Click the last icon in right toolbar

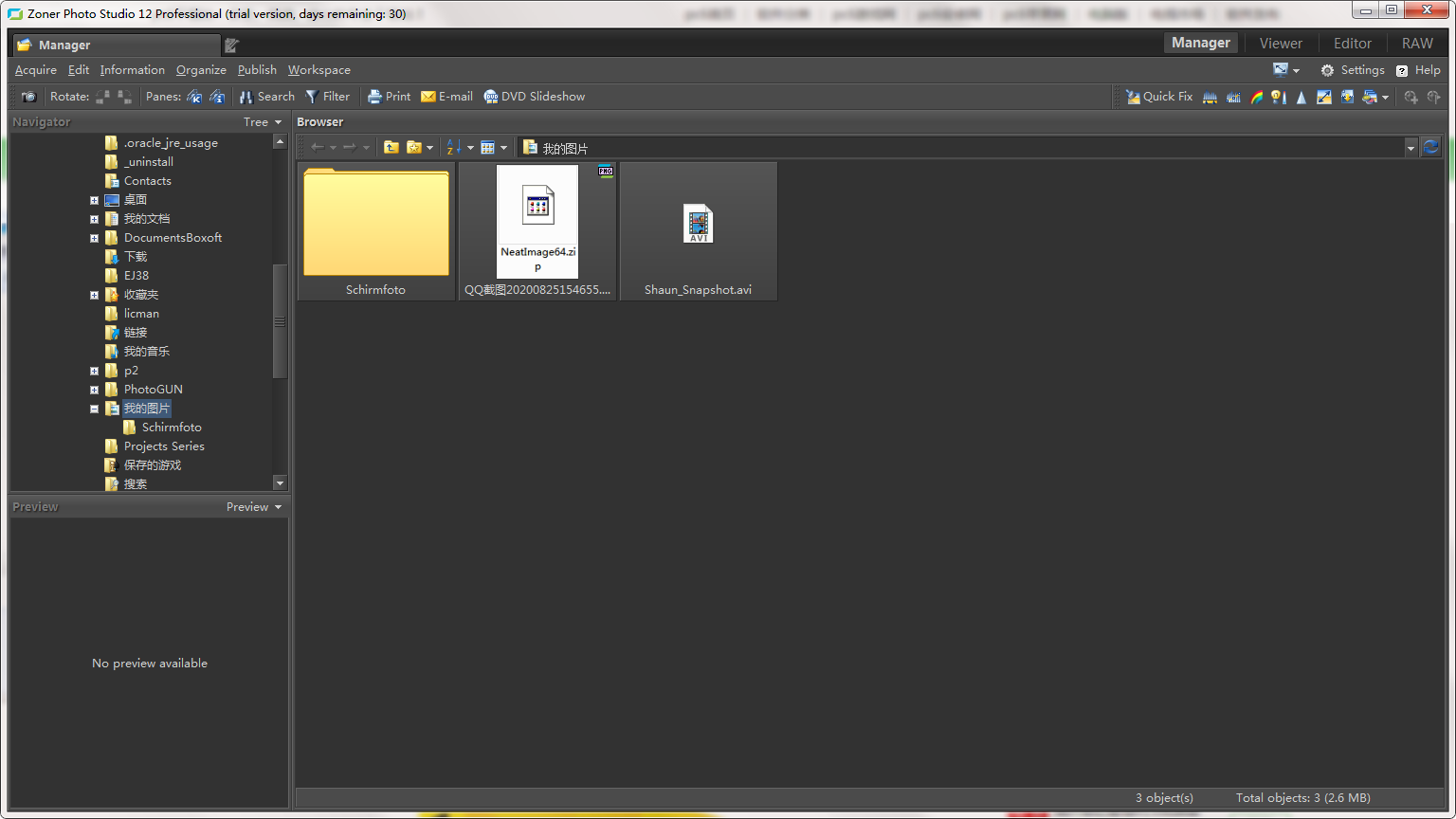click(1433, 97)
